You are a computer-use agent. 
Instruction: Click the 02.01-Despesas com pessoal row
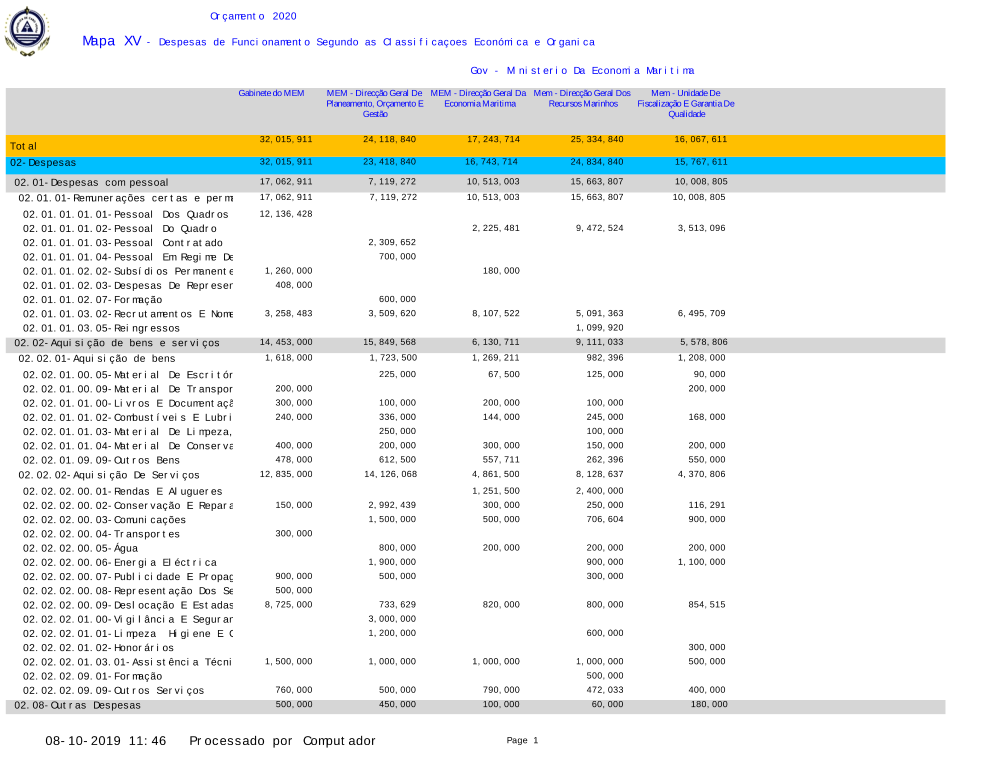[x=91, y=183]
